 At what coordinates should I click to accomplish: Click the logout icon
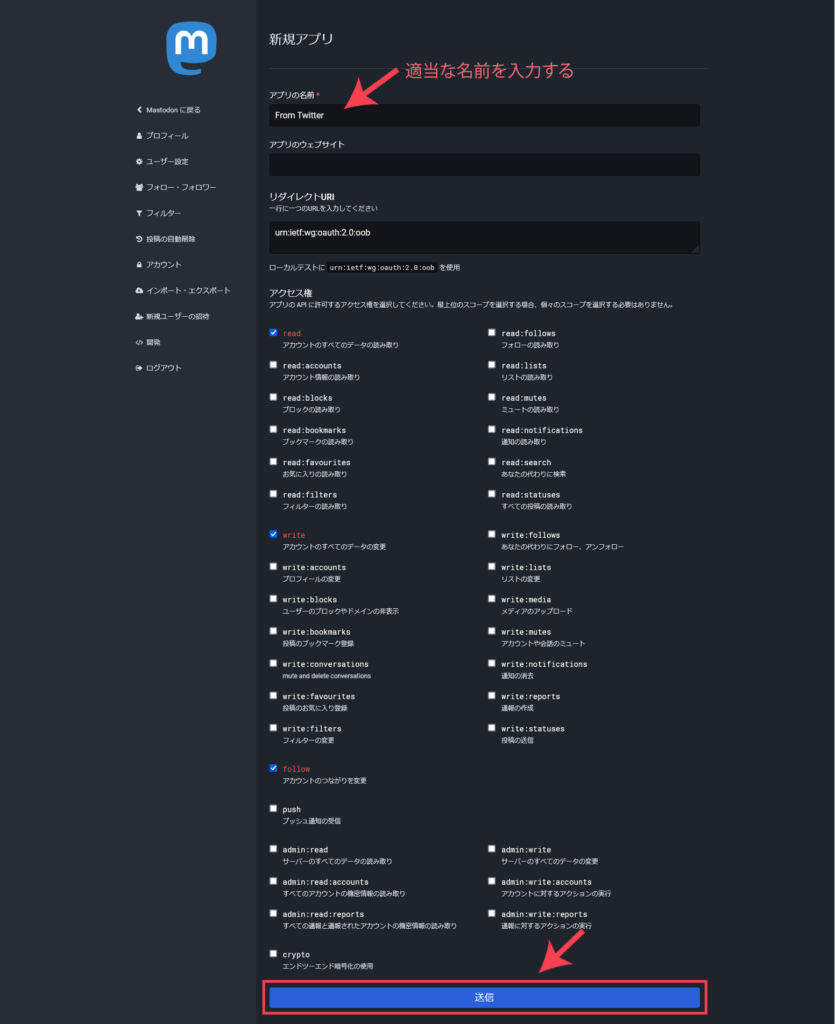(x=139, y=368)
